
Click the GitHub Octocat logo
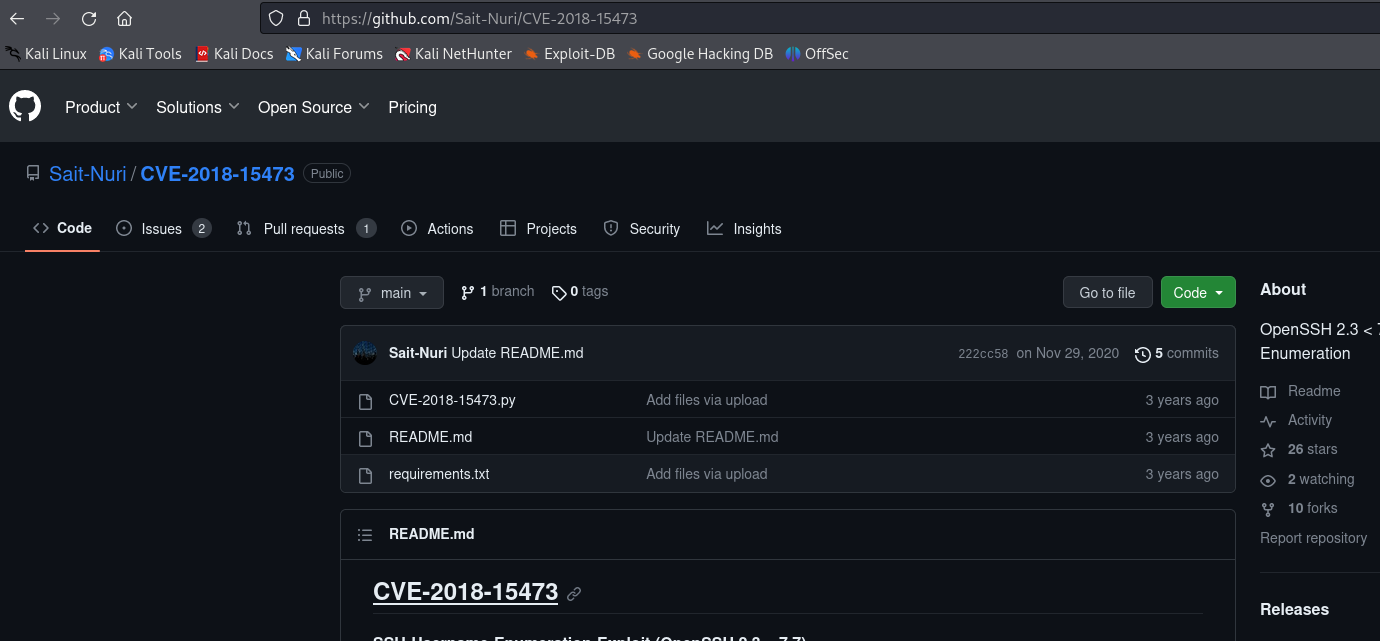click(x=25, y=106)
